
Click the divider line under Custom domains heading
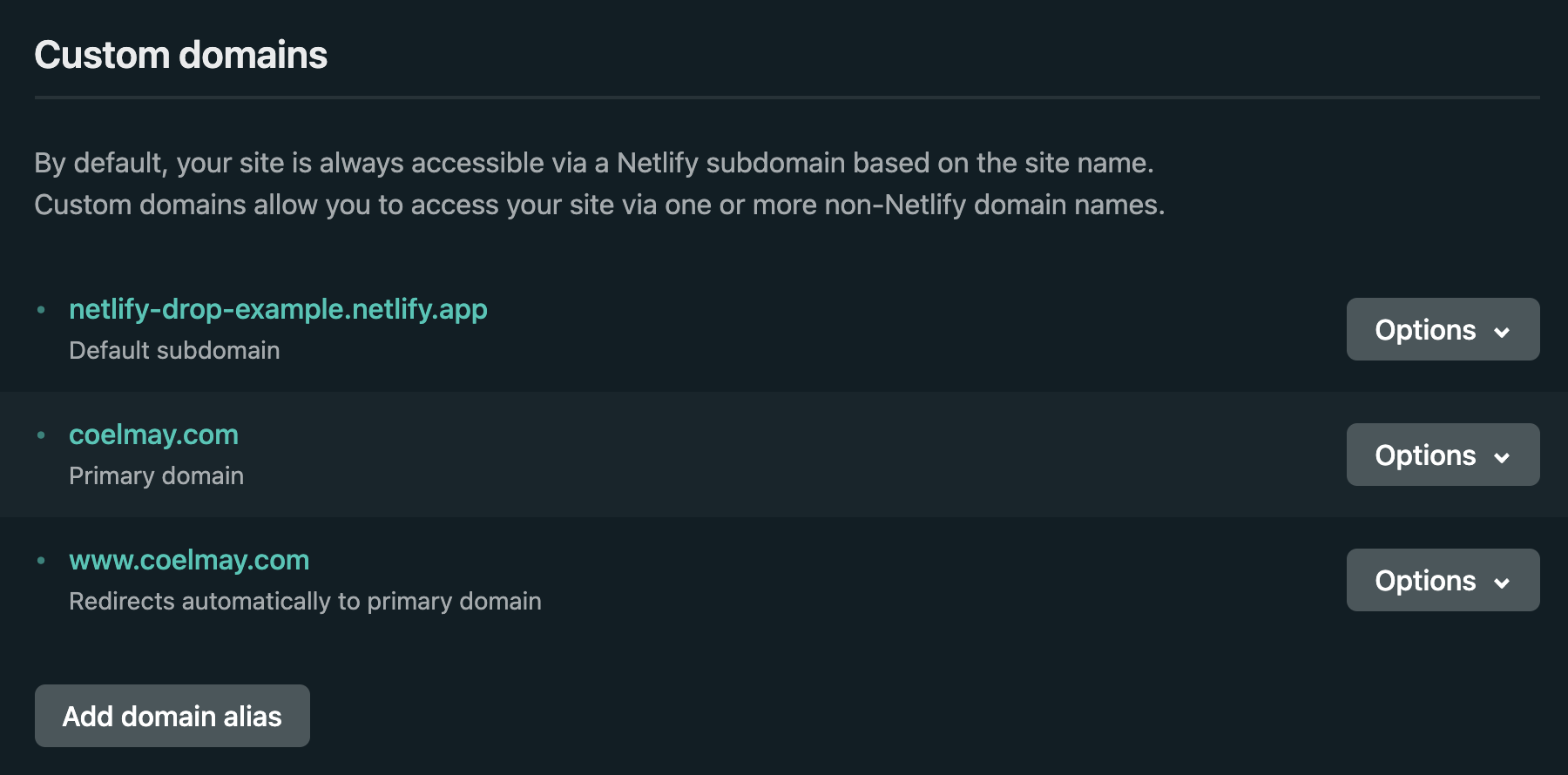point(787,98)
